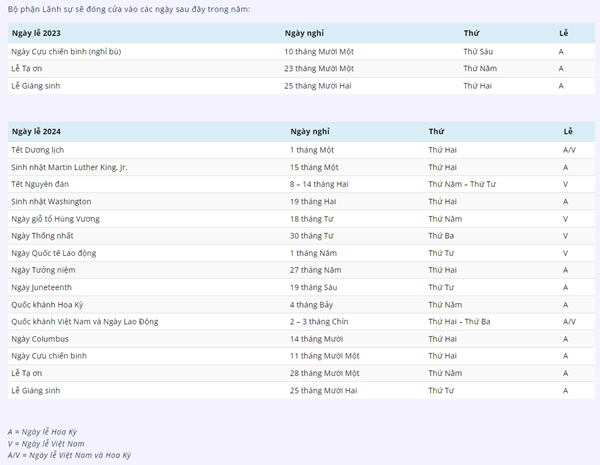Click '11 tháng Mười Một' date cell

(324, 356)
